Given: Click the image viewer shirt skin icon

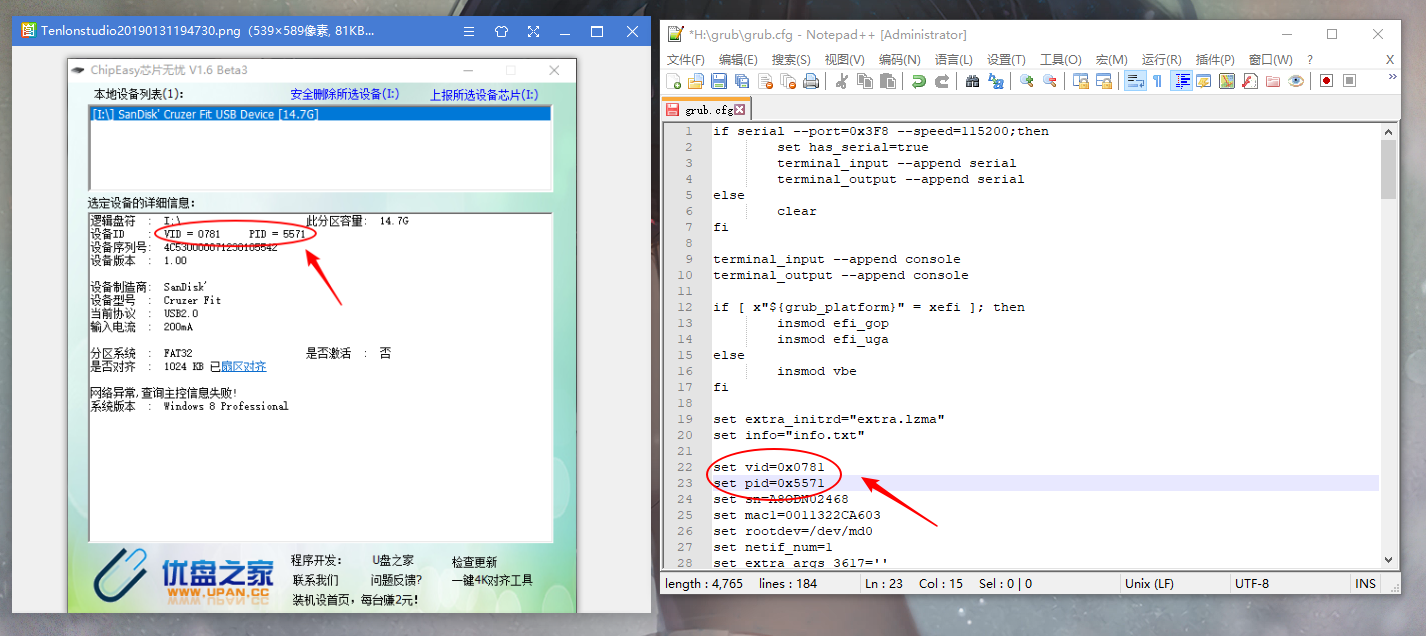Looking at the screenshot, I should [x=501, y=31].
